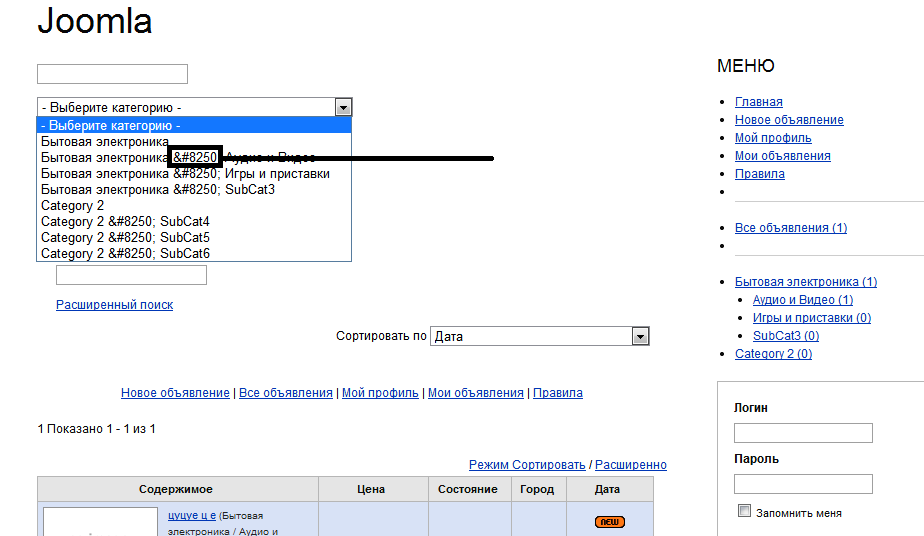Select '- Выберите категорию -' highlighted option
The width and height of the screenshot is (924, 536).
click(x=194, y=125)
